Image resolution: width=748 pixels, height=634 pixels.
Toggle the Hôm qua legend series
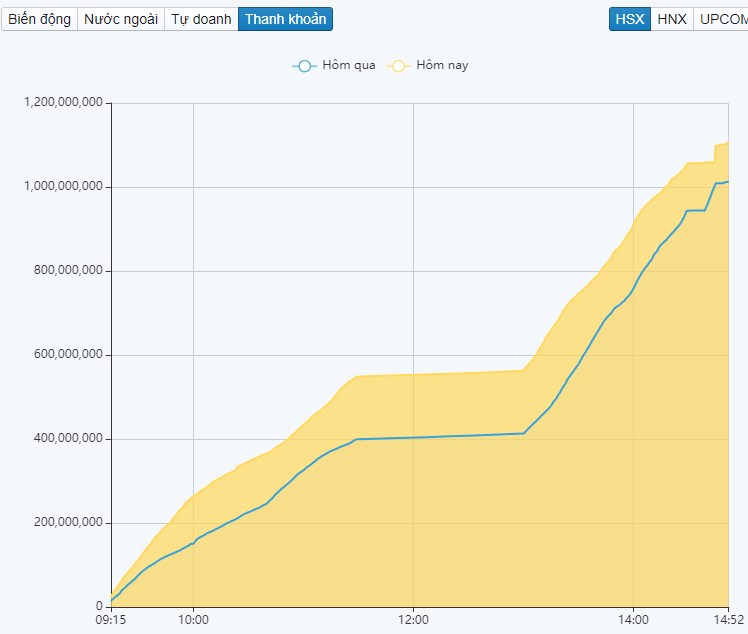(x=334, y=65)
